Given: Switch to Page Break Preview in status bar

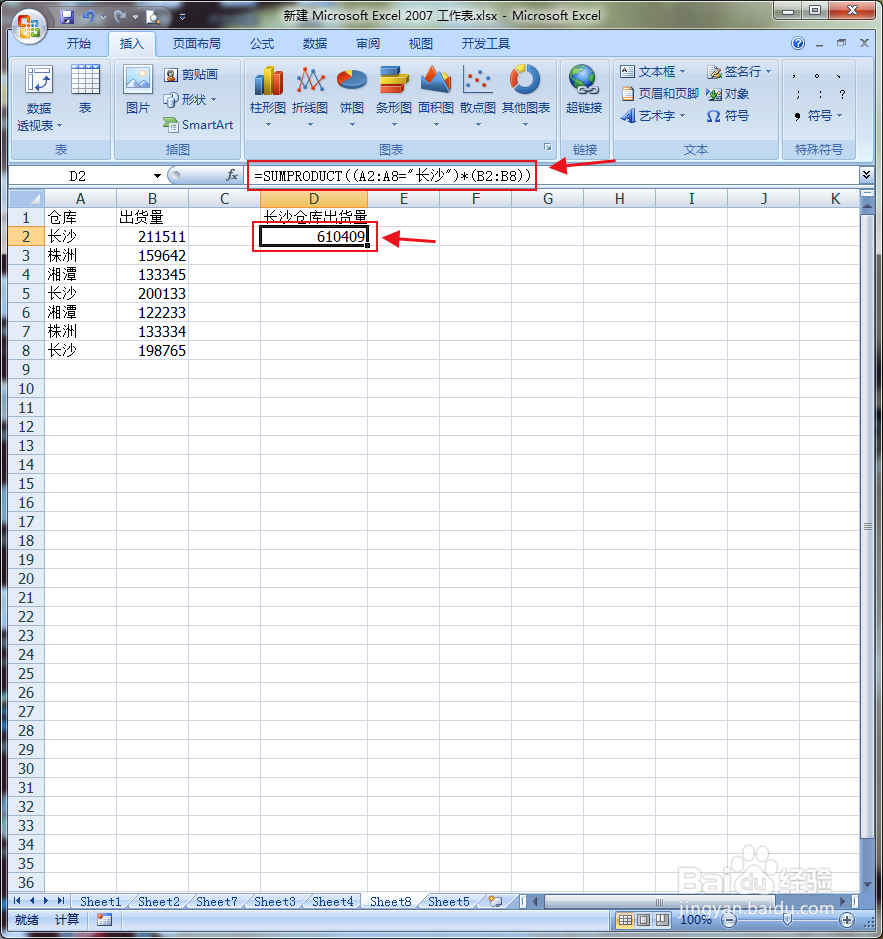Looking at the screenshot, I should point(662,920).
